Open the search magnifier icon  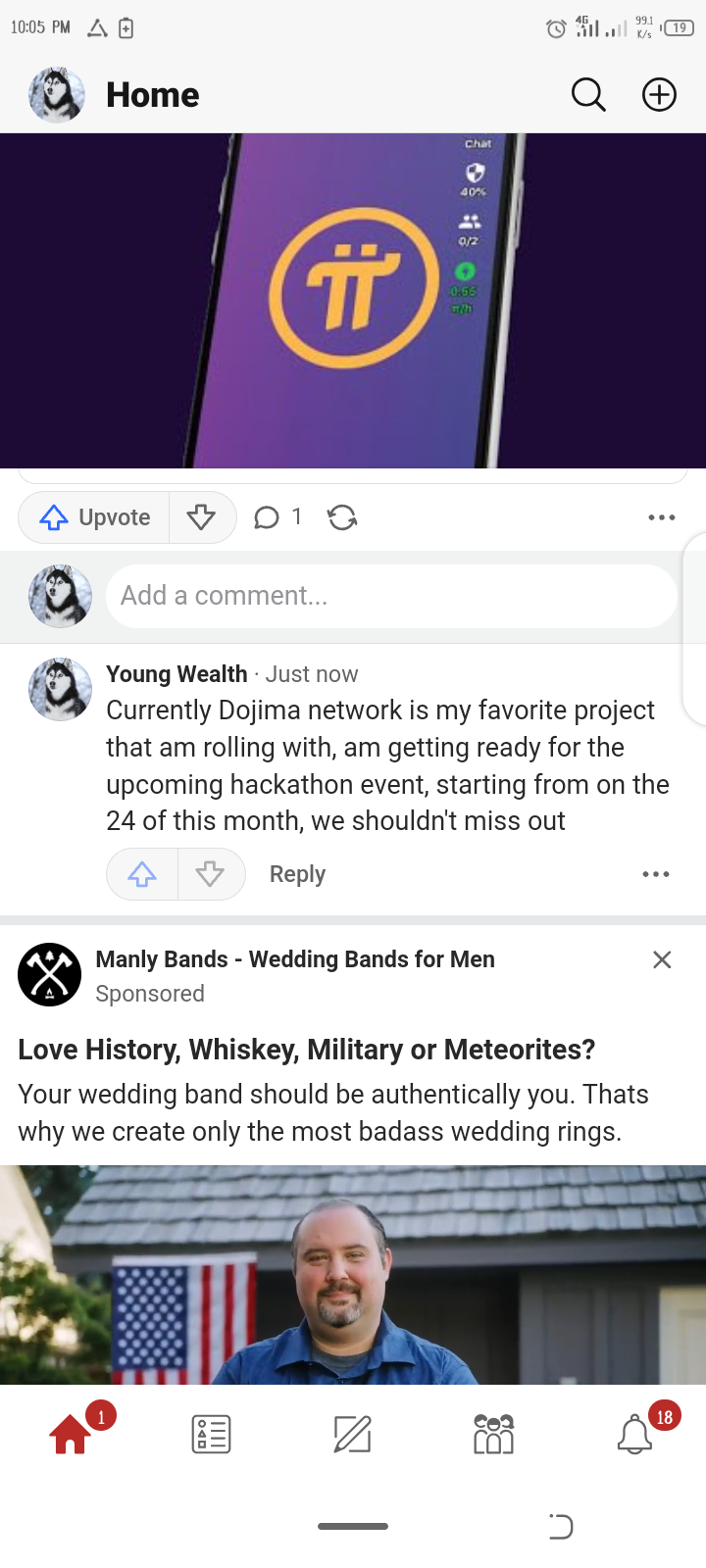[588, 95]
